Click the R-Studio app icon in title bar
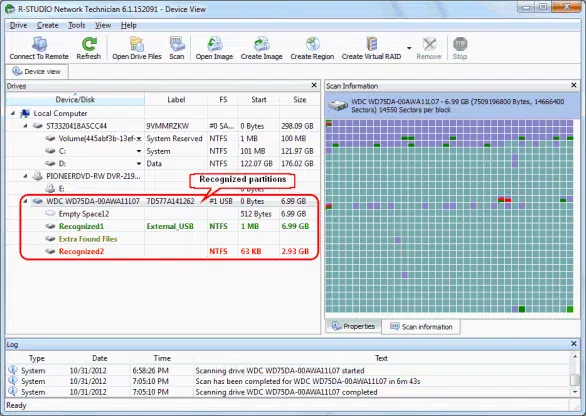This screenshot has height=416, width=586. point(10,9)
